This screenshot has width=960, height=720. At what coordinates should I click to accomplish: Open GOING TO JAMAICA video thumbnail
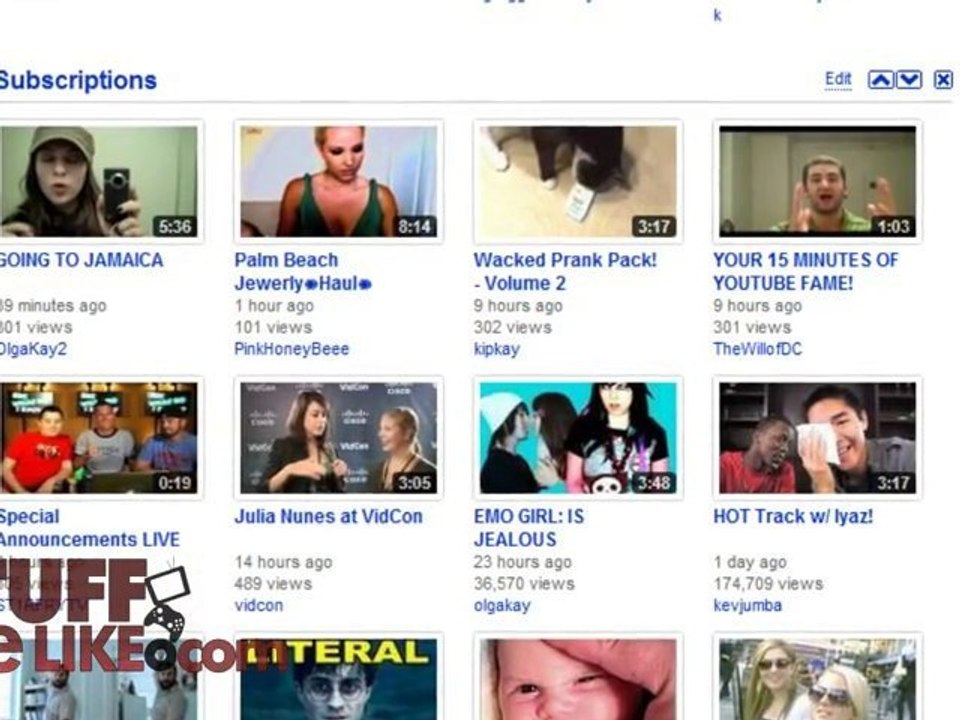coord(99,182)
